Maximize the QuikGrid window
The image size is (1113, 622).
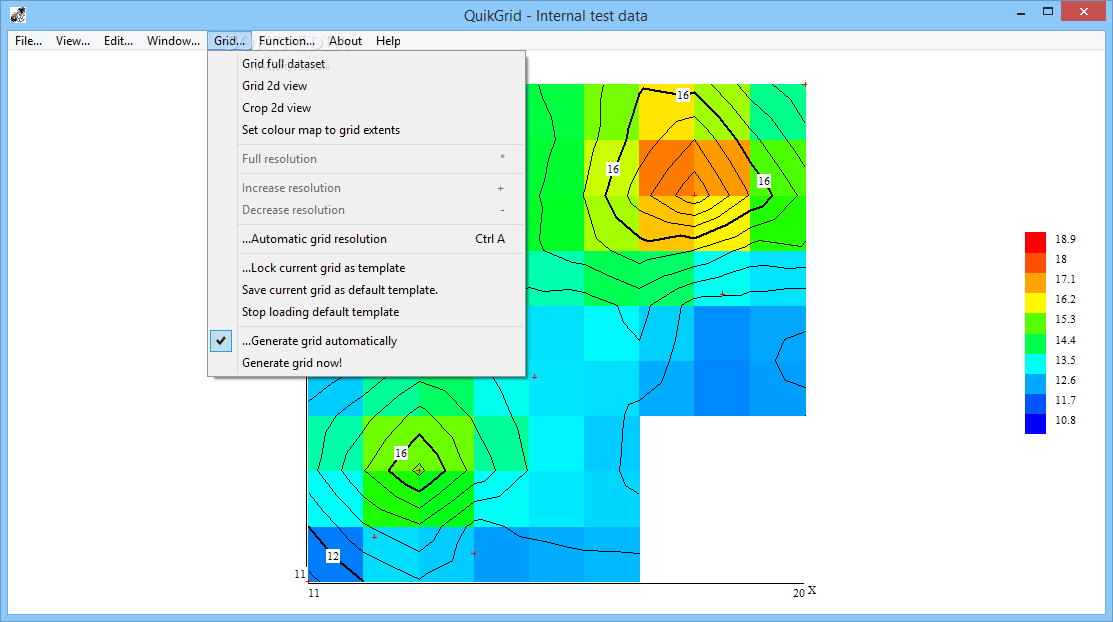1048,12
